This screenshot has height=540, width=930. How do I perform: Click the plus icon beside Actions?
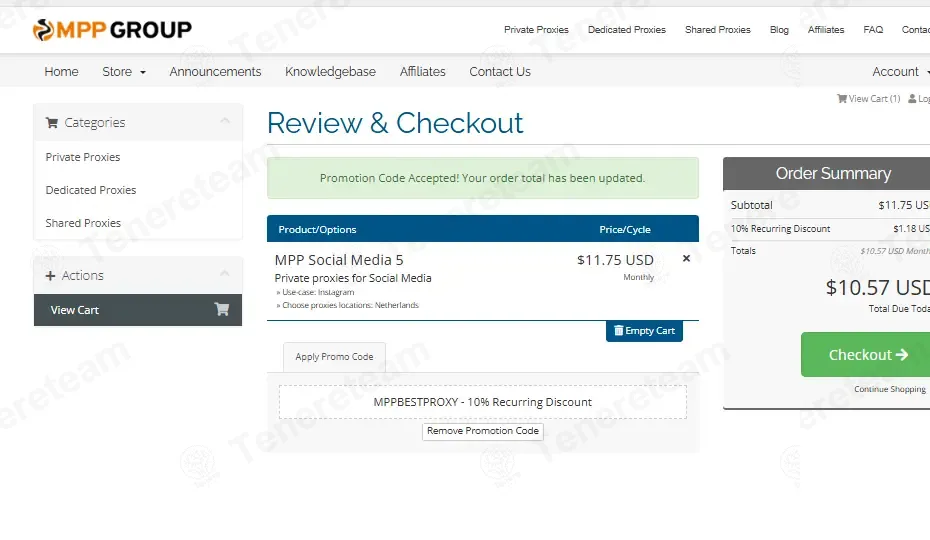click(x=50, y=276)
